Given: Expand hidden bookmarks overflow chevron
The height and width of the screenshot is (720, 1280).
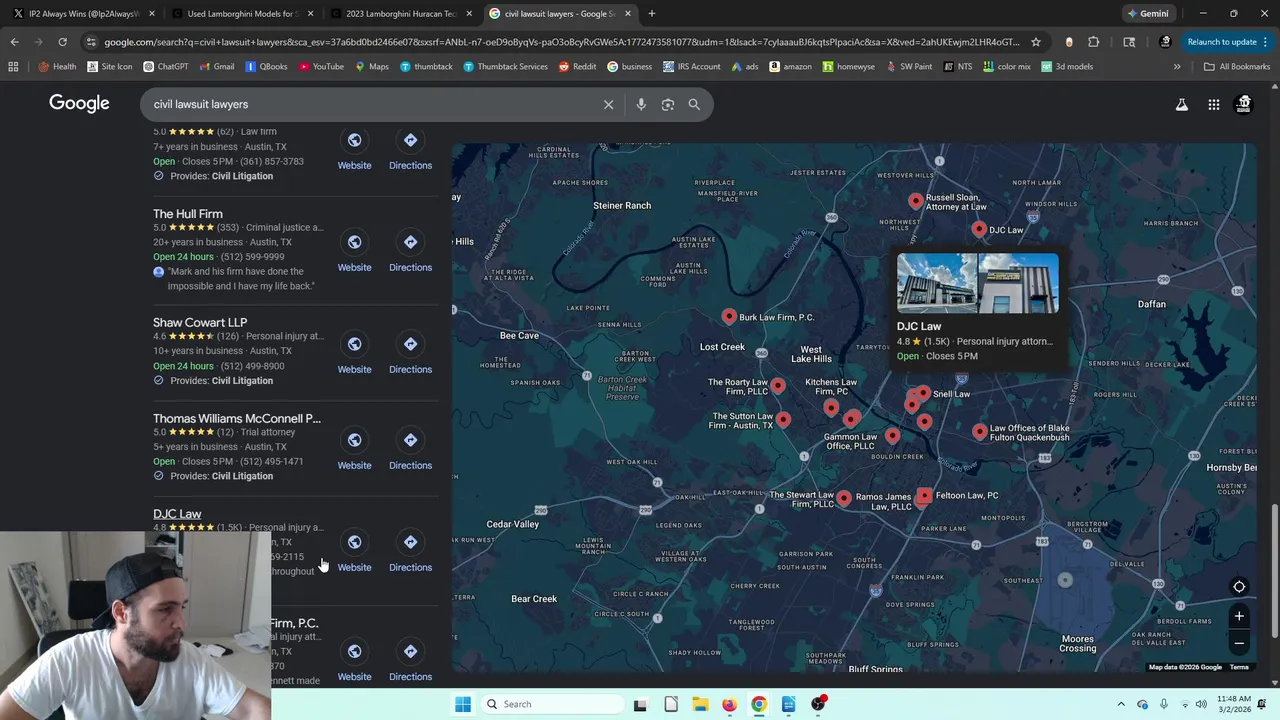Looking at the screenshot, I should pyautogui.click(x=1177, y=67).
